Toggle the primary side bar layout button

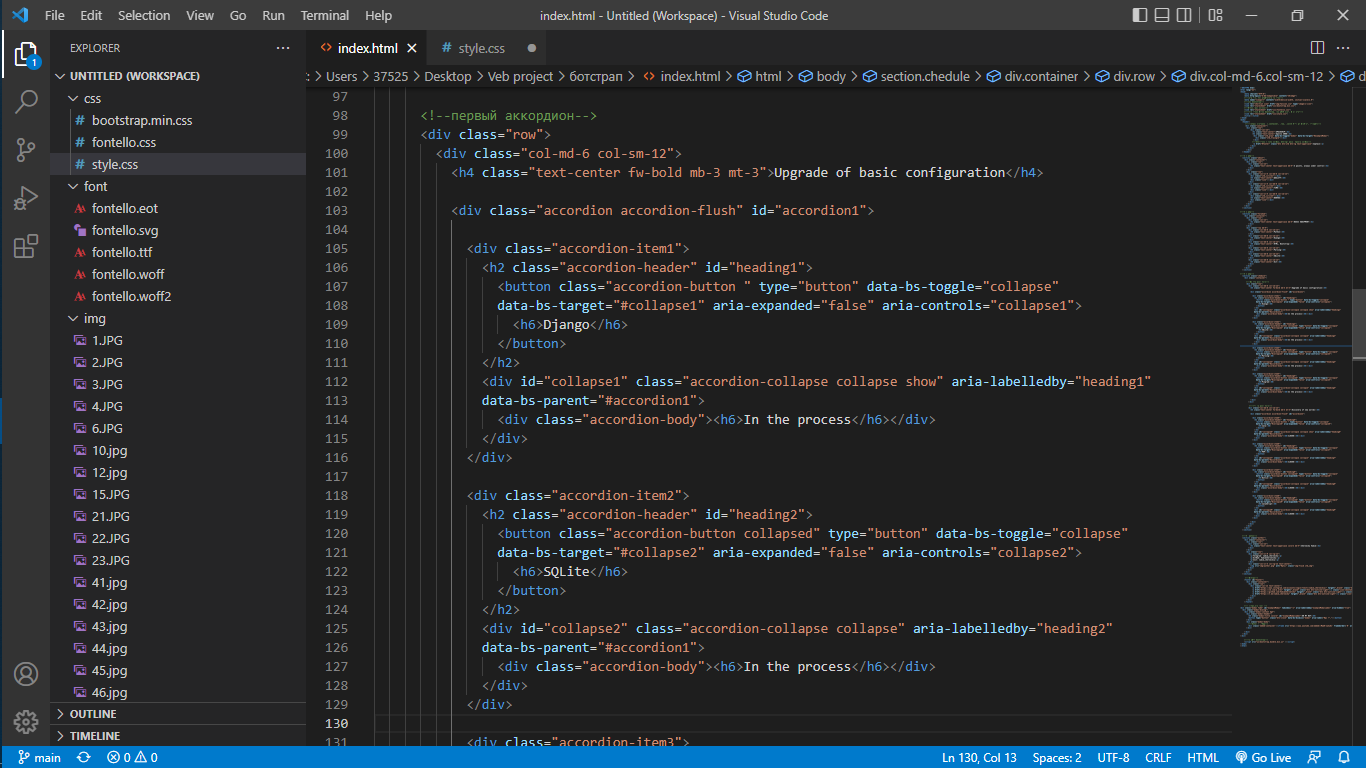point(1140,15)
